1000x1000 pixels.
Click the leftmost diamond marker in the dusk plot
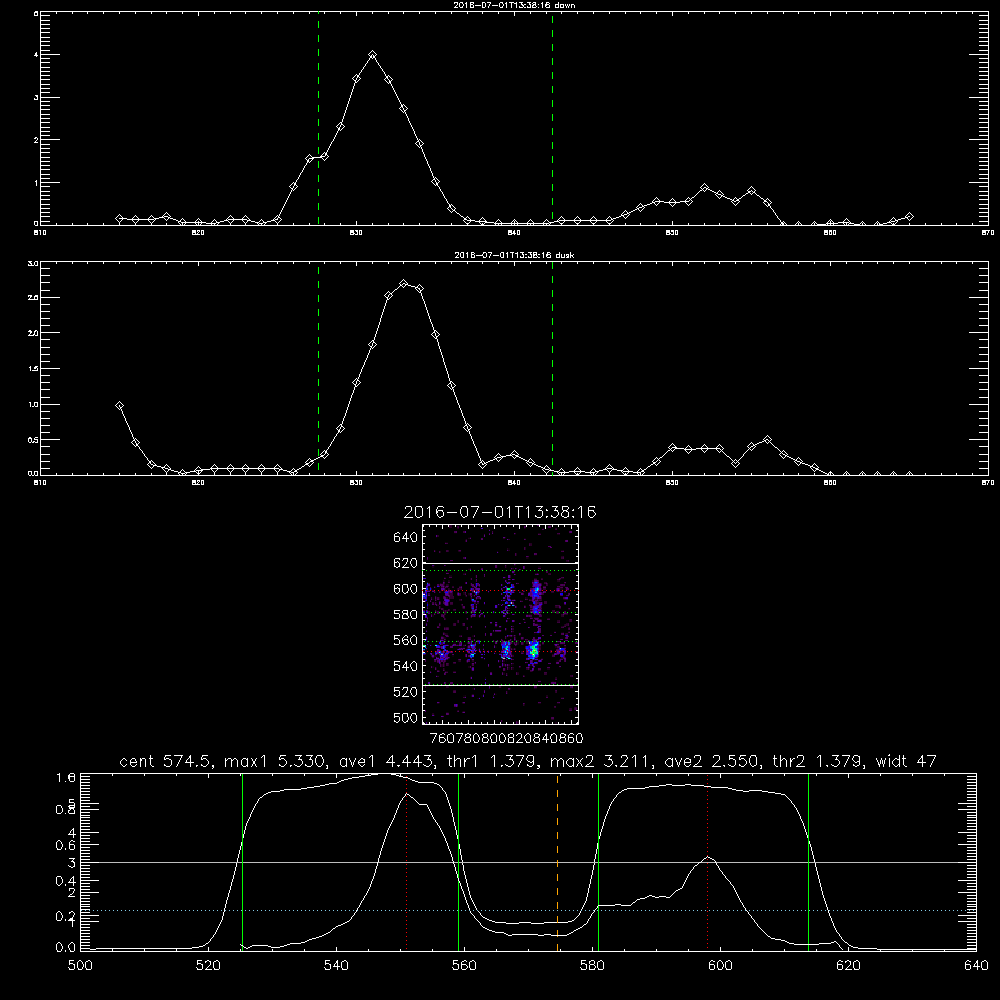tap(119, 406)
